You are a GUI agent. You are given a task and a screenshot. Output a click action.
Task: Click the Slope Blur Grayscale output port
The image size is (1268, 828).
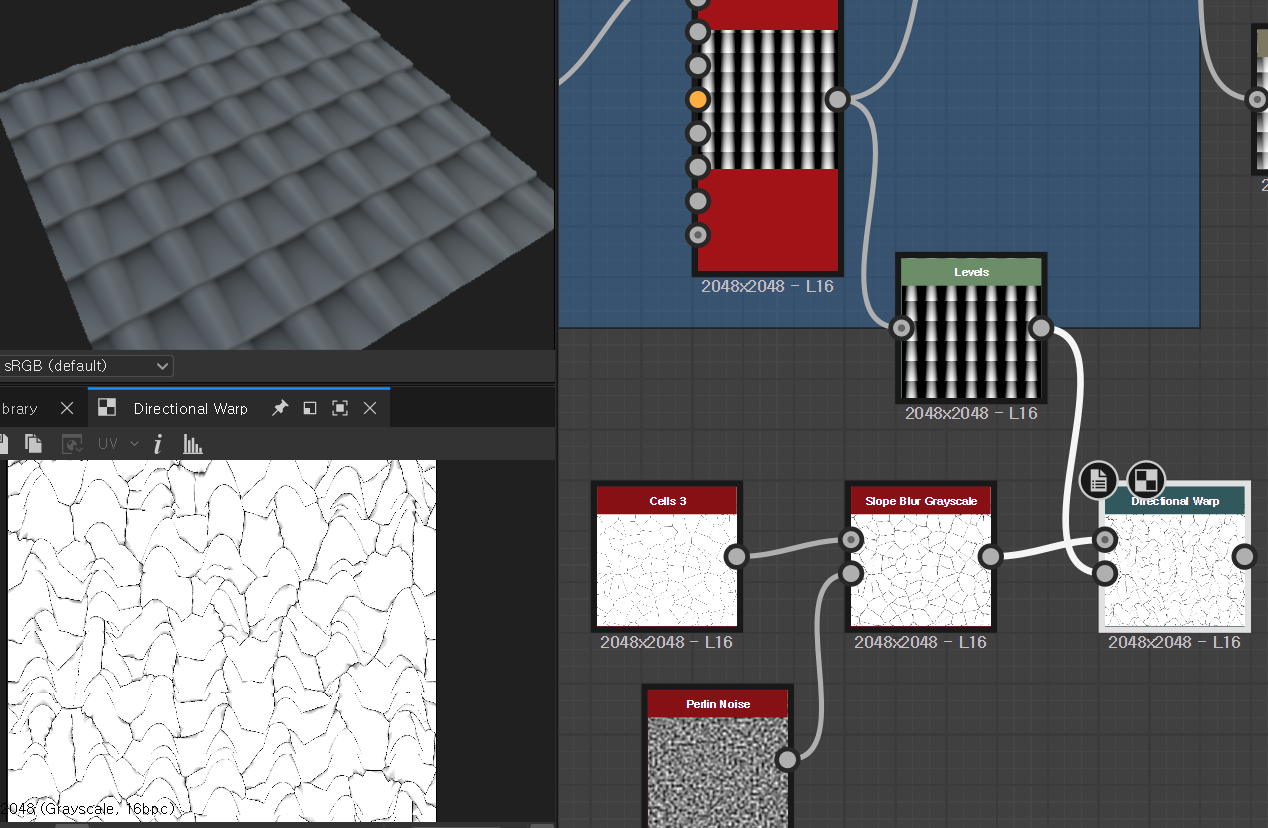pos(990,556)
